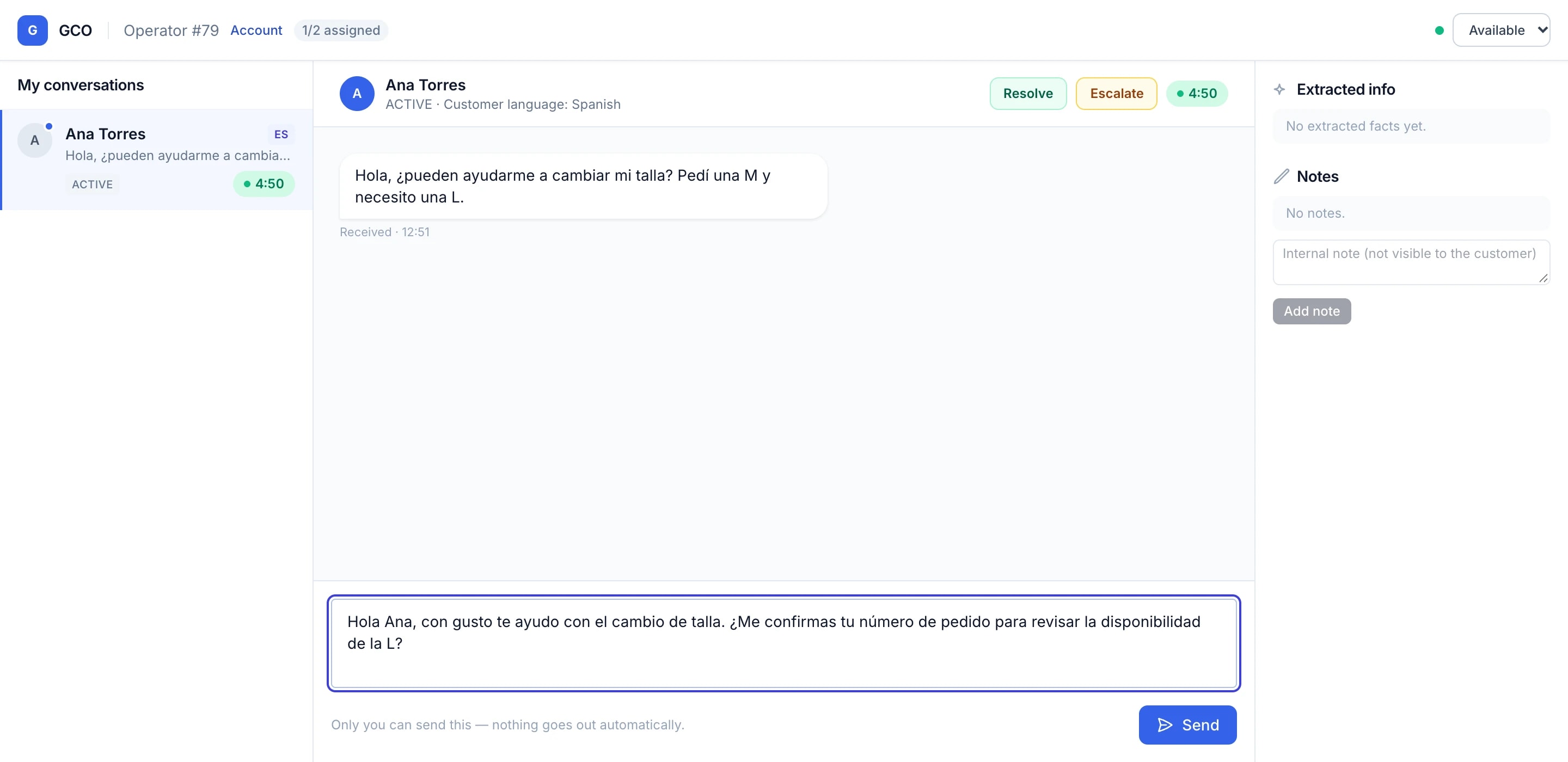The height and width of the screenshot is (762, 1568).
Task: Click the blue A avatar in chat header
Action: point(357,94)
